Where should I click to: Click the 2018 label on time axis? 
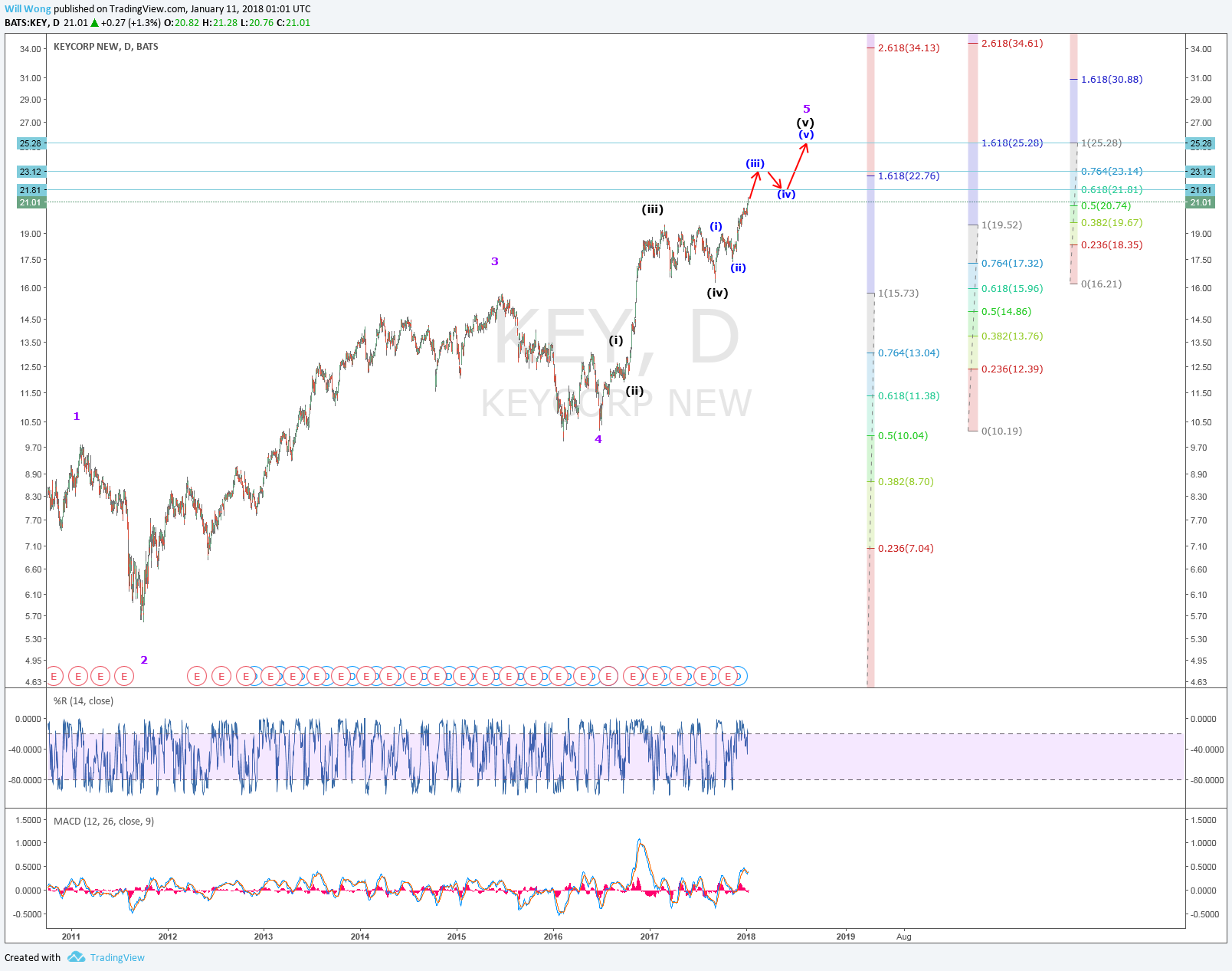746,937
